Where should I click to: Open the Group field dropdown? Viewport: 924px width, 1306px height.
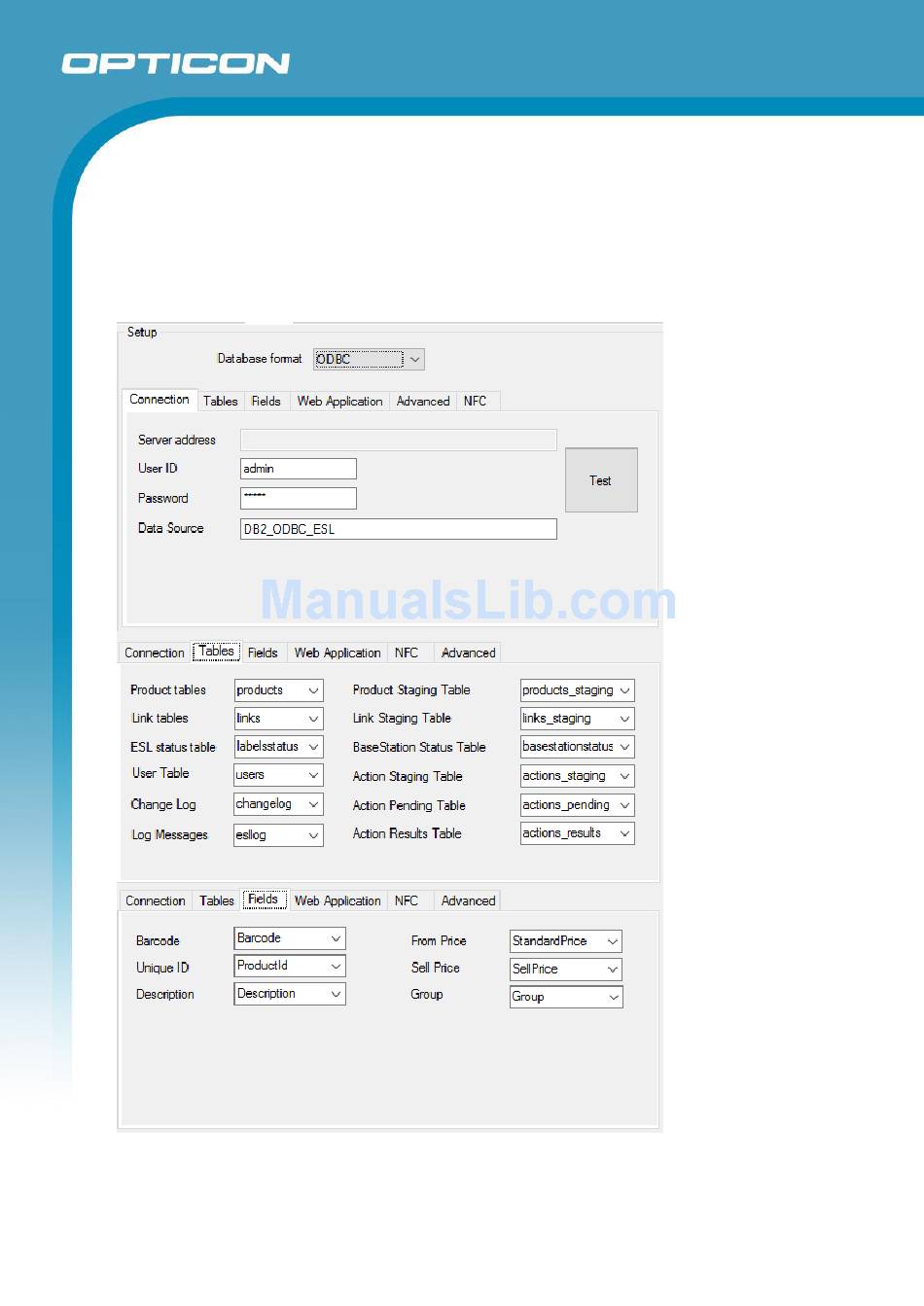click(566, 997)
